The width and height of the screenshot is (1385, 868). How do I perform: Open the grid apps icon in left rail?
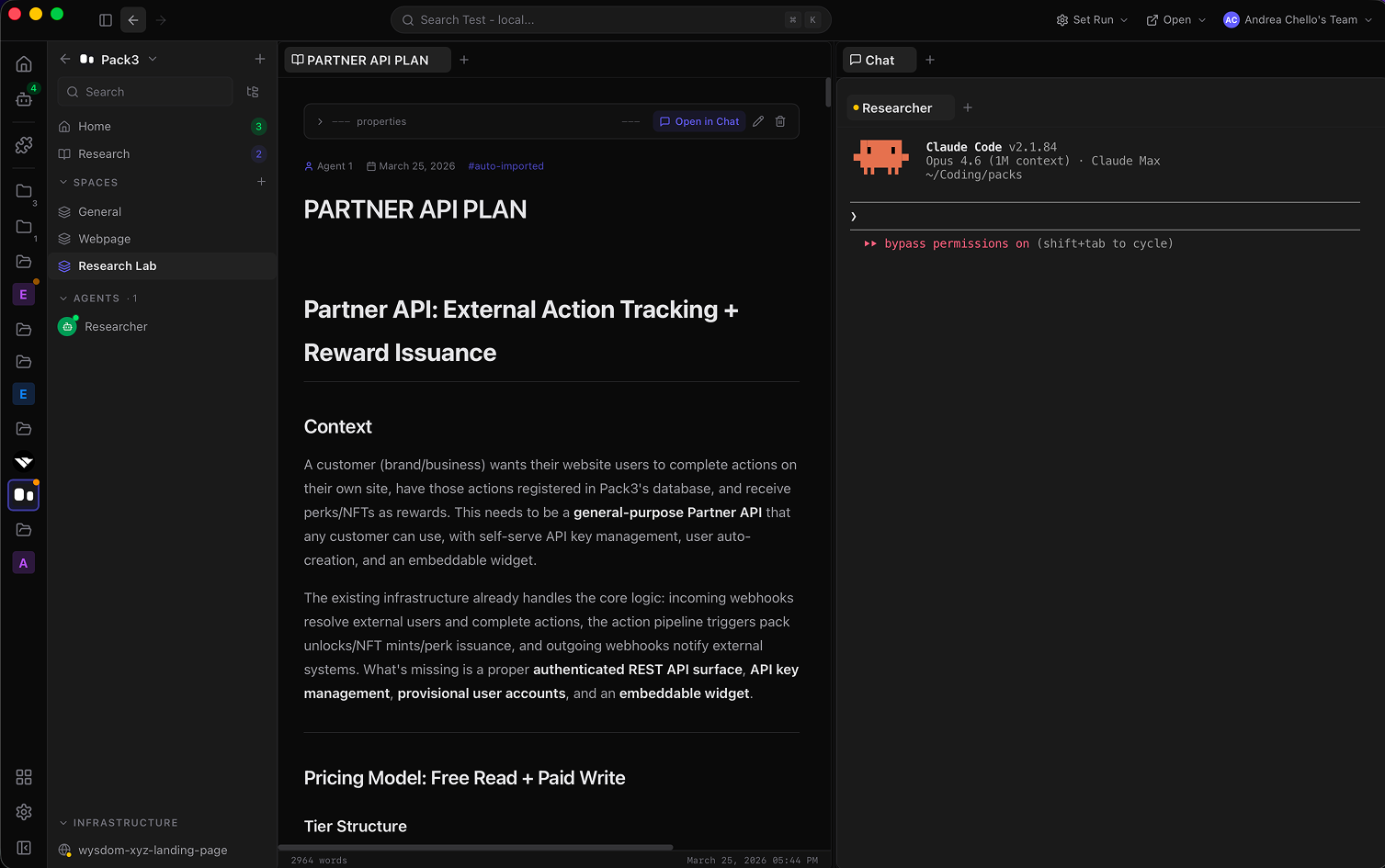(x=24, y=777)
